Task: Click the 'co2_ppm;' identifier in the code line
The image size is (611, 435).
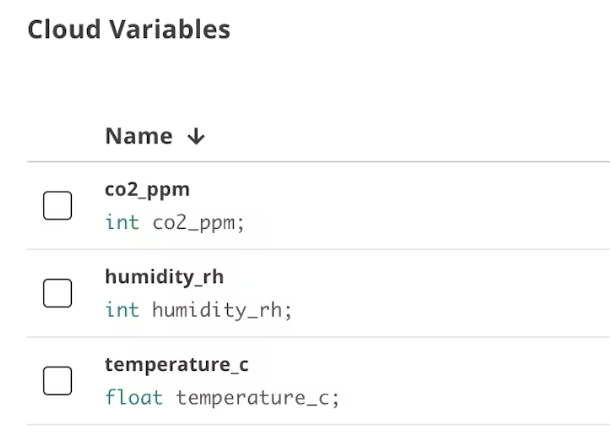Action: coord(198,223)
